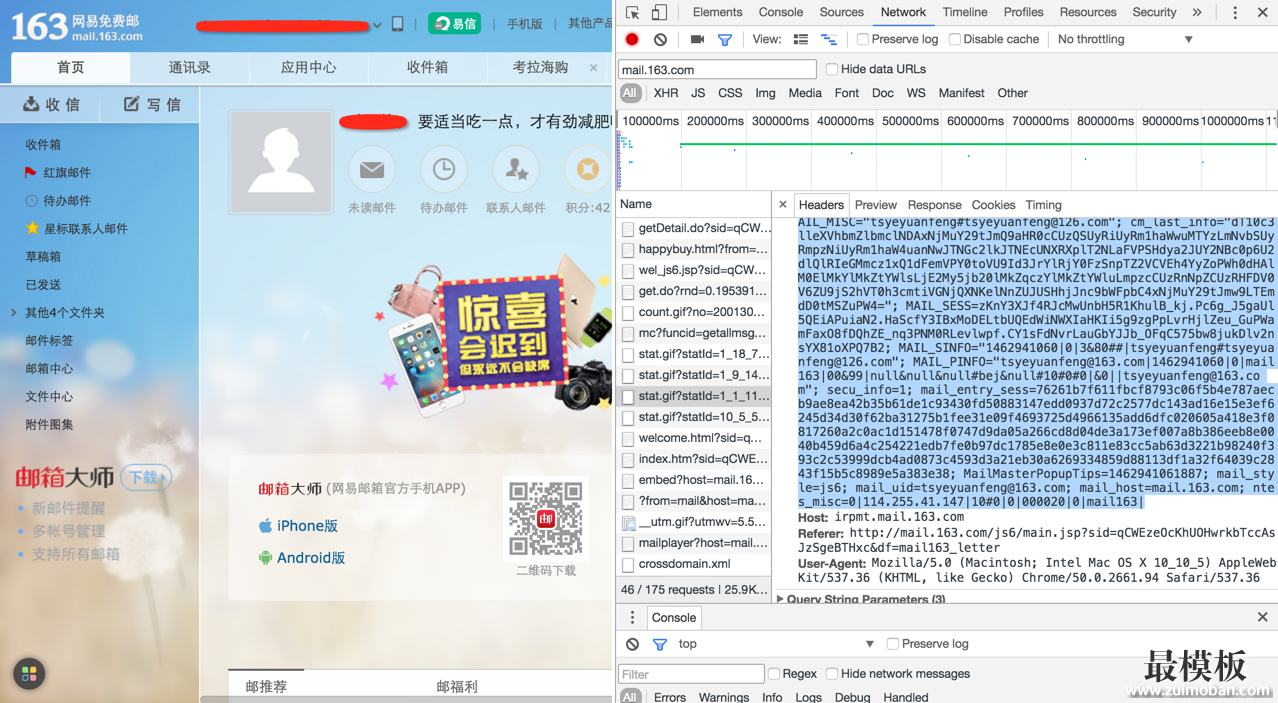Screen dimensions: 1278x703
Task: Click the 邮箱大师 下载 button
Action: click(145, 478)
